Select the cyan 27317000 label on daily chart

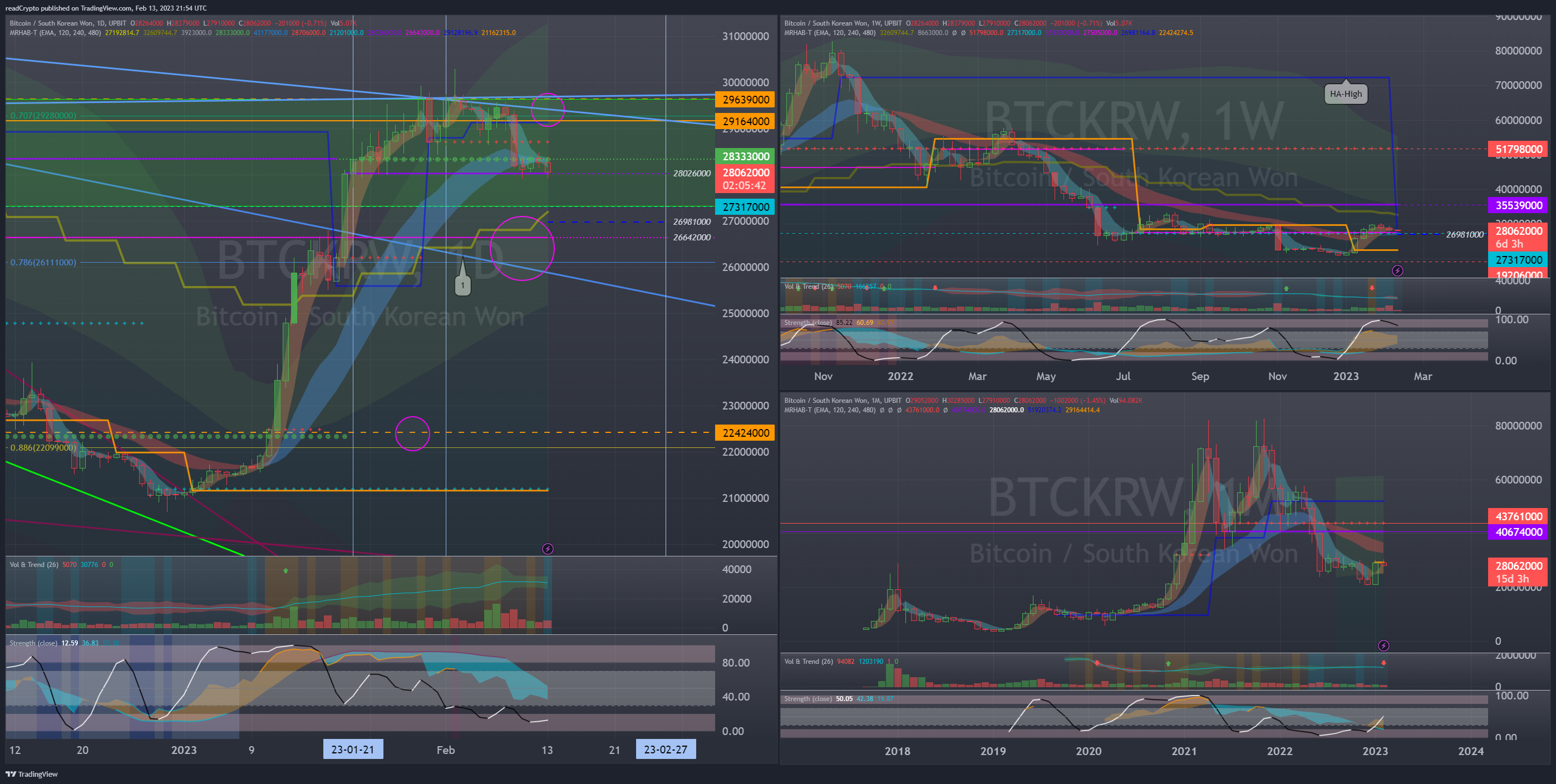point(745,206)
